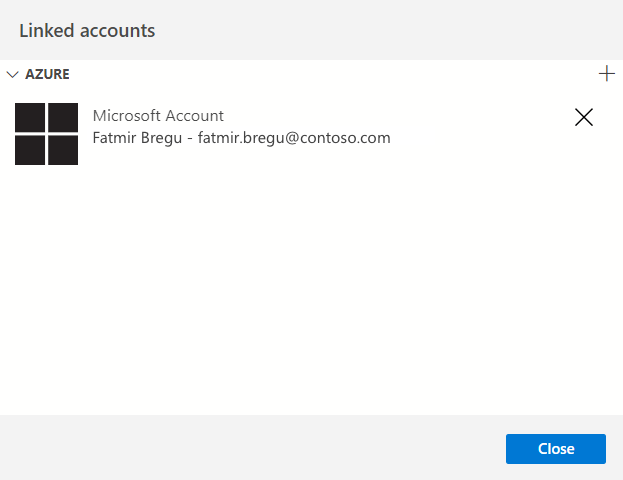Collapse the AZURE section chevron
This screenshot has width=623, height=480.
(13, 74)
